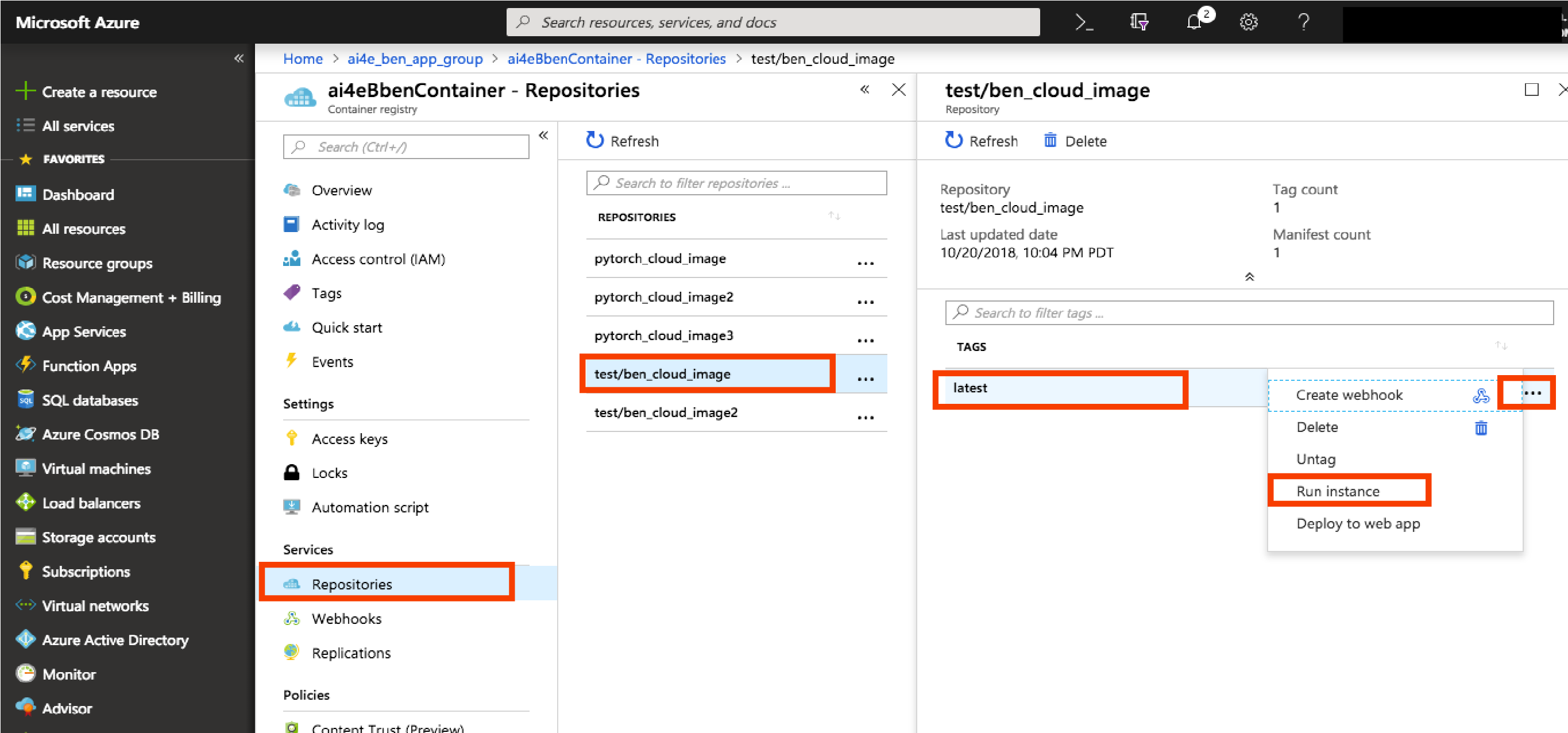Select Run instance from the context menu
Image resolution: width=1568 pixels, height=733 pixels.
tap(1337, 491)
